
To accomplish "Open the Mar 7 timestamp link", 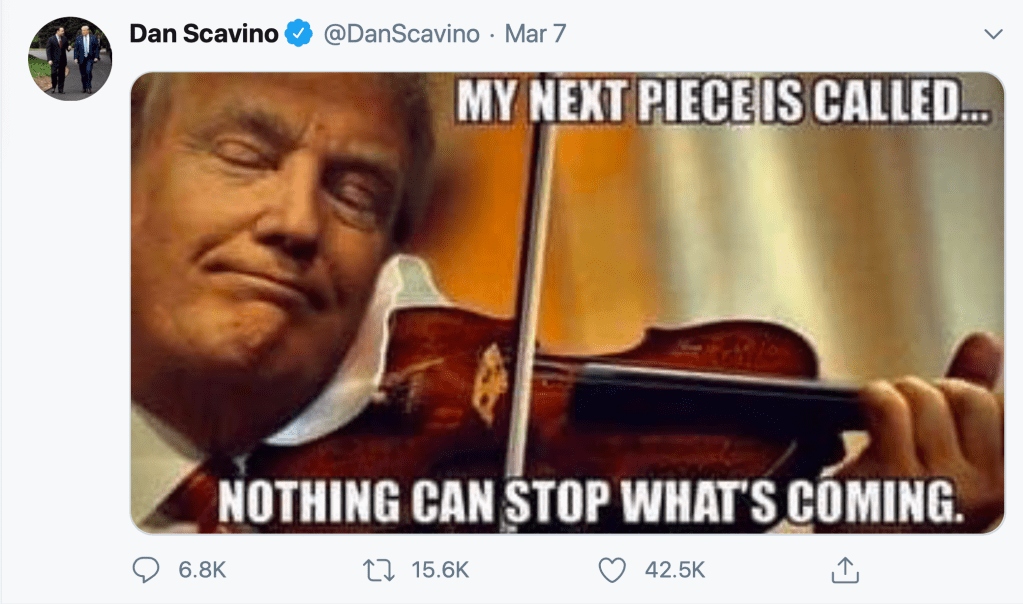I will [535, 34].
